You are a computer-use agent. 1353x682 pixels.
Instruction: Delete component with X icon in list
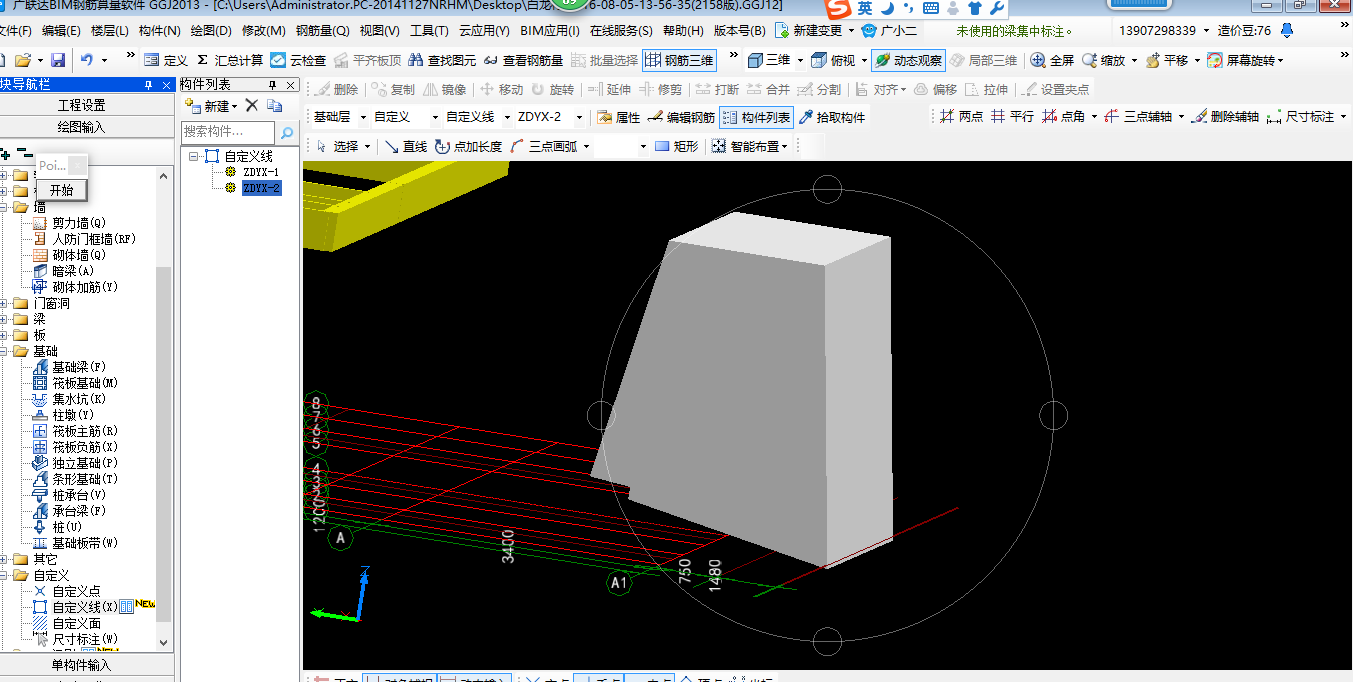252,105
